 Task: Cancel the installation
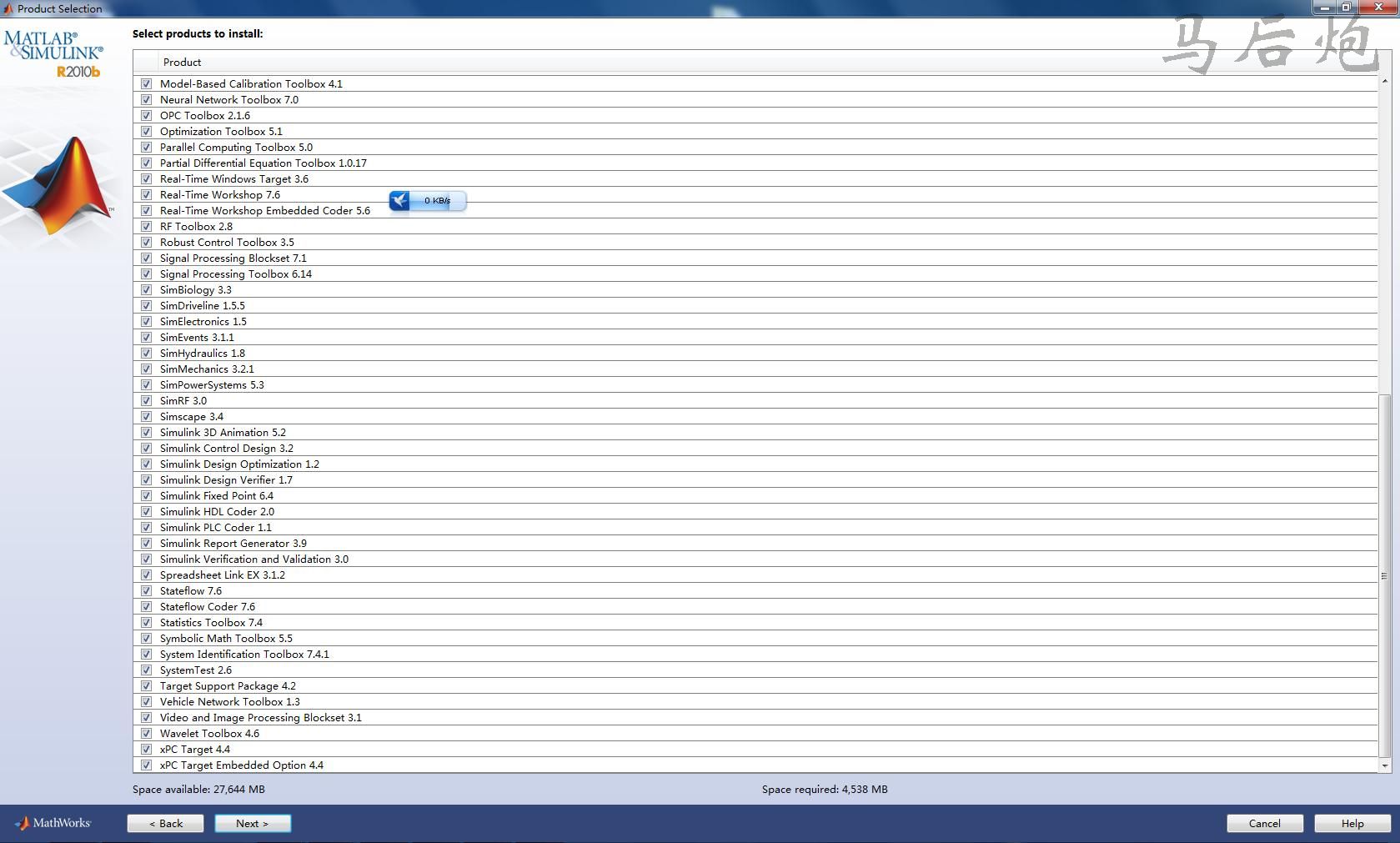click(1264, 823)
